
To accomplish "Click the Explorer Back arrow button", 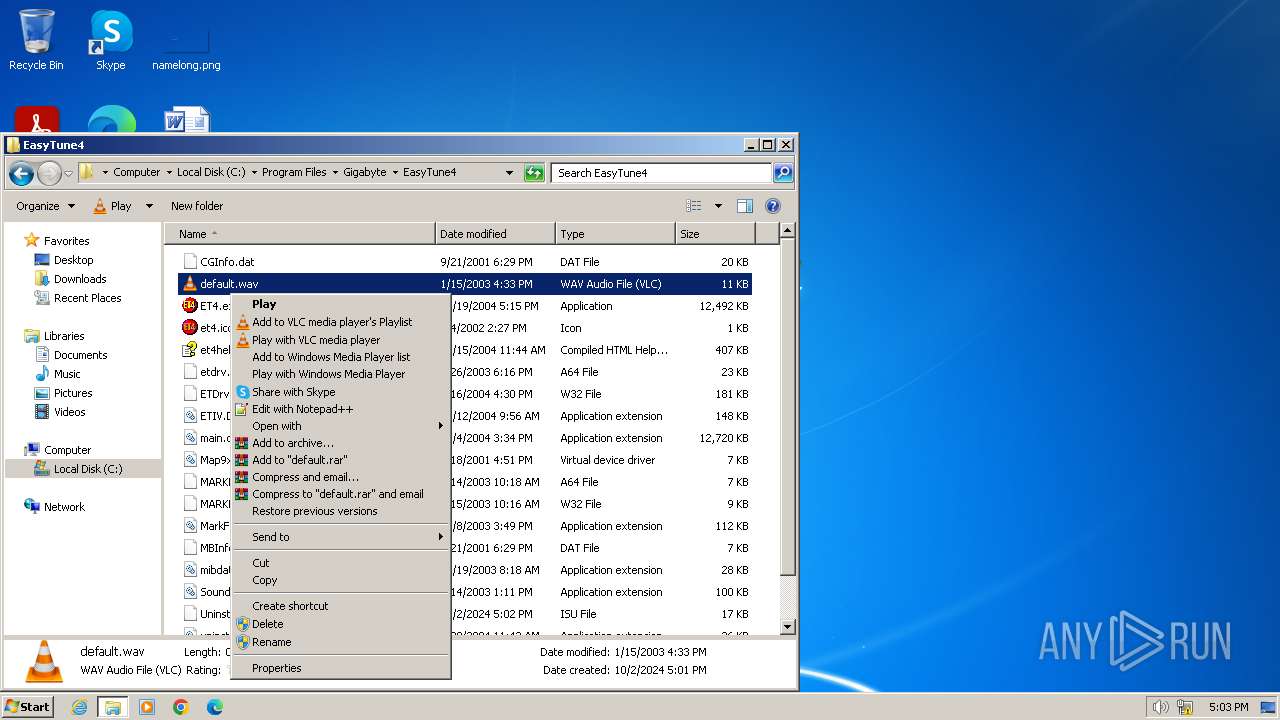I will click(21, 173).
